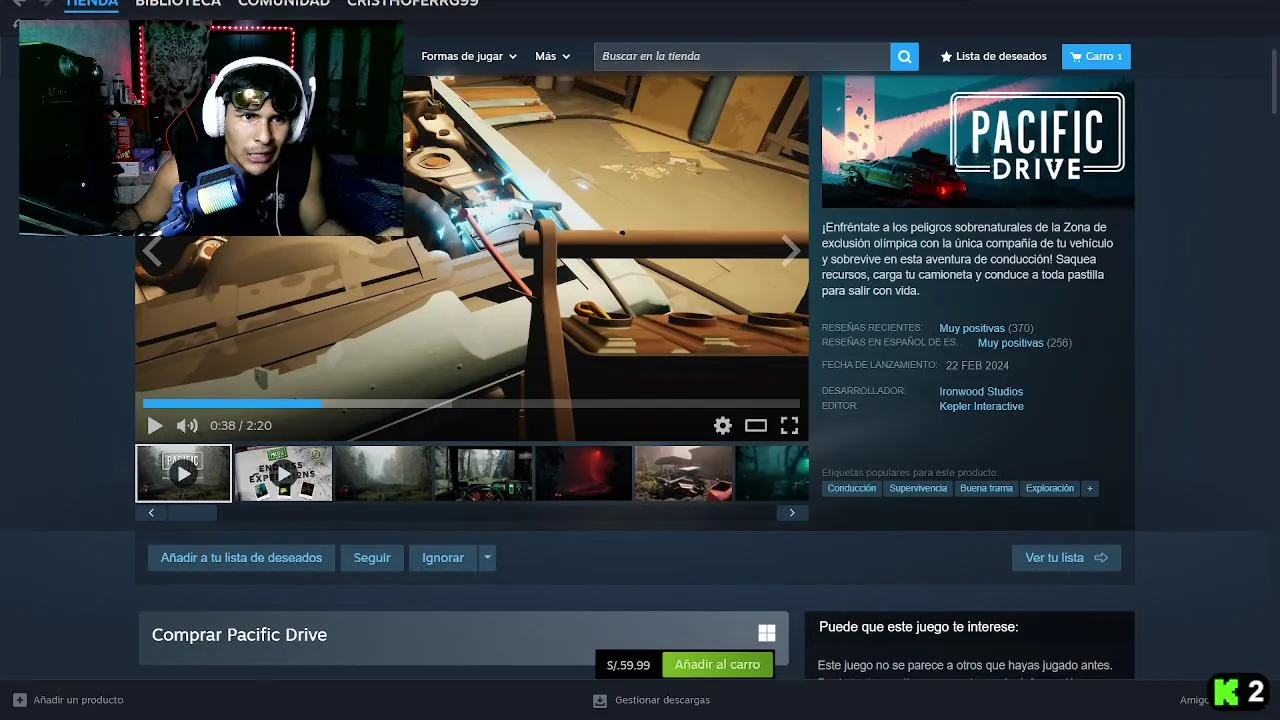Screen dimensions: 1280x720
Task: Open Kepler Interactive publisher link
Action: [x=981, y=407]
